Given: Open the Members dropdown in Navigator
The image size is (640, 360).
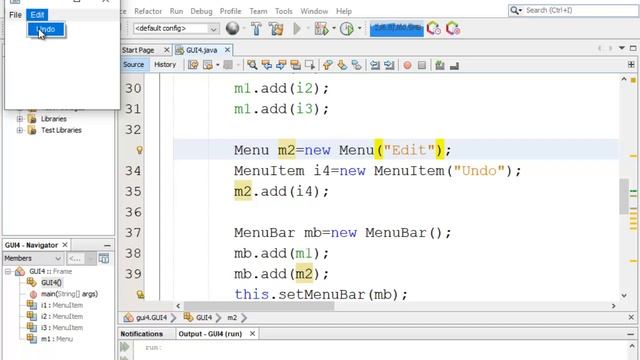Looking at the screenshot, I should 33,258.
